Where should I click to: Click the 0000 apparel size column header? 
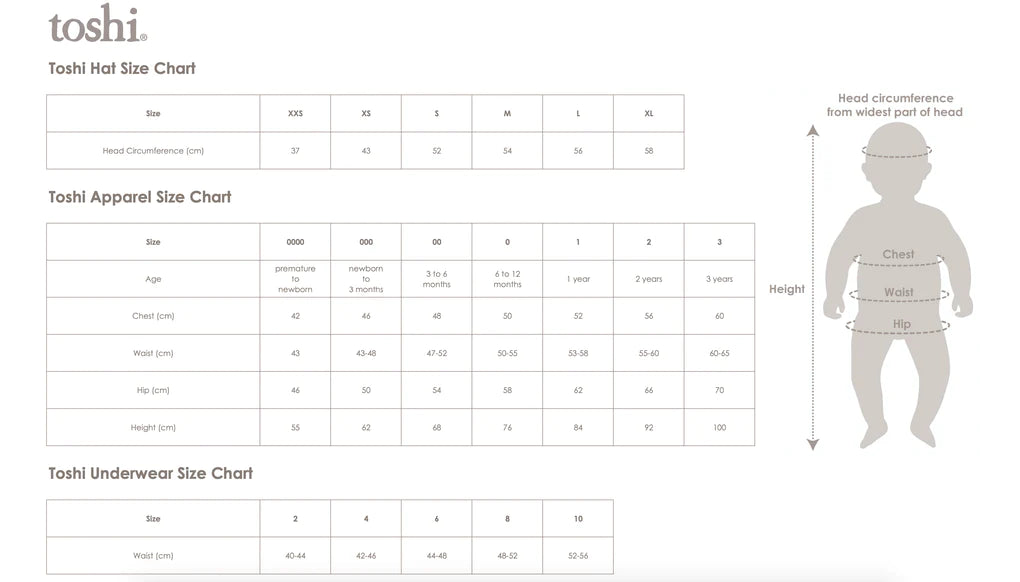click(x=295, y=242)
